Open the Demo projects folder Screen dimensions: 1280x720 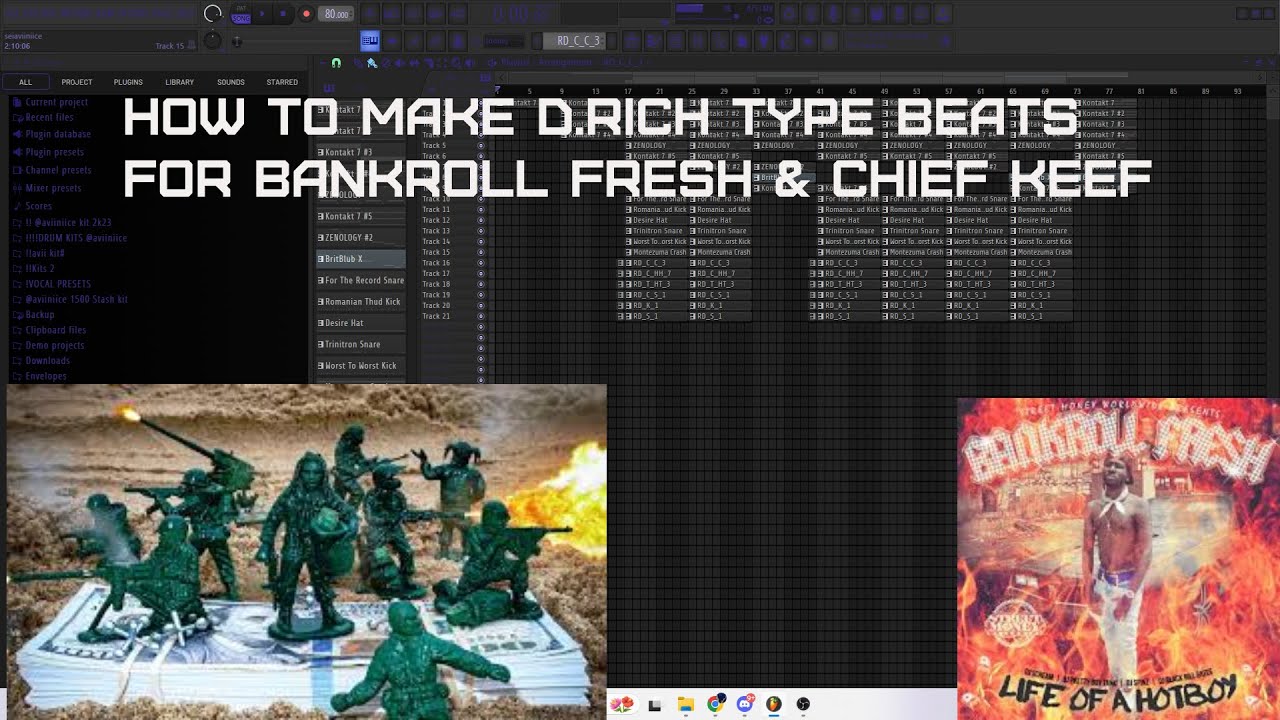tap(48, 345)
